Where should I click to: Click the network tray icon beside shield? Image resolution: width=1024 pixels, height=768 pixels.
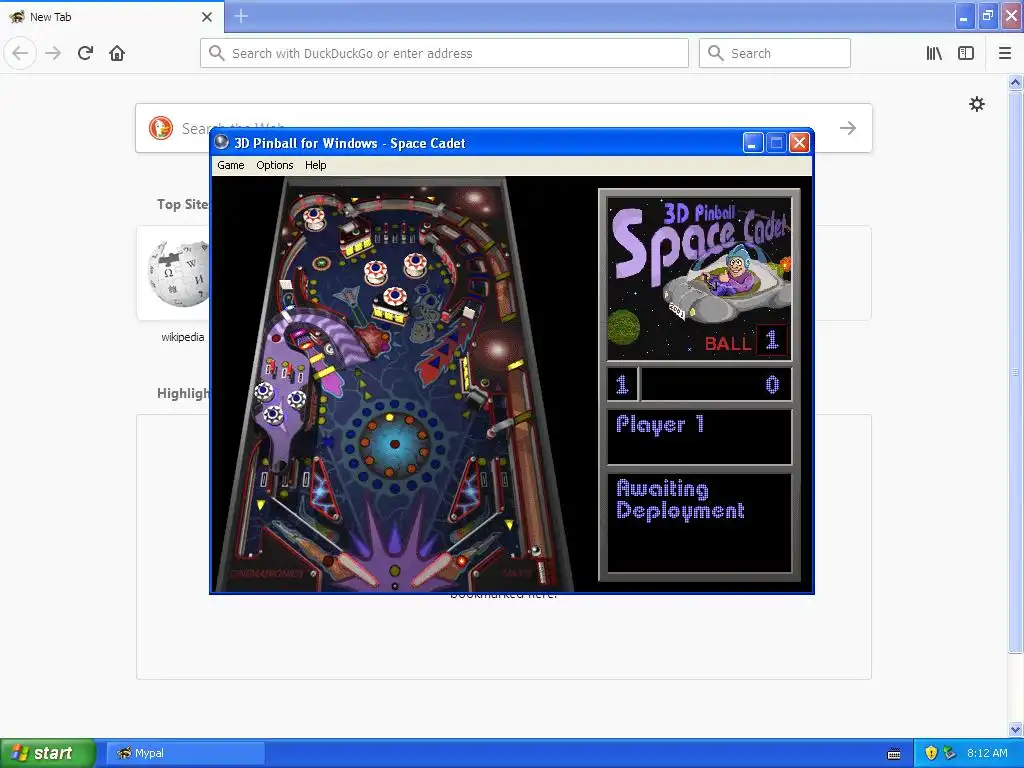(949, 754)
